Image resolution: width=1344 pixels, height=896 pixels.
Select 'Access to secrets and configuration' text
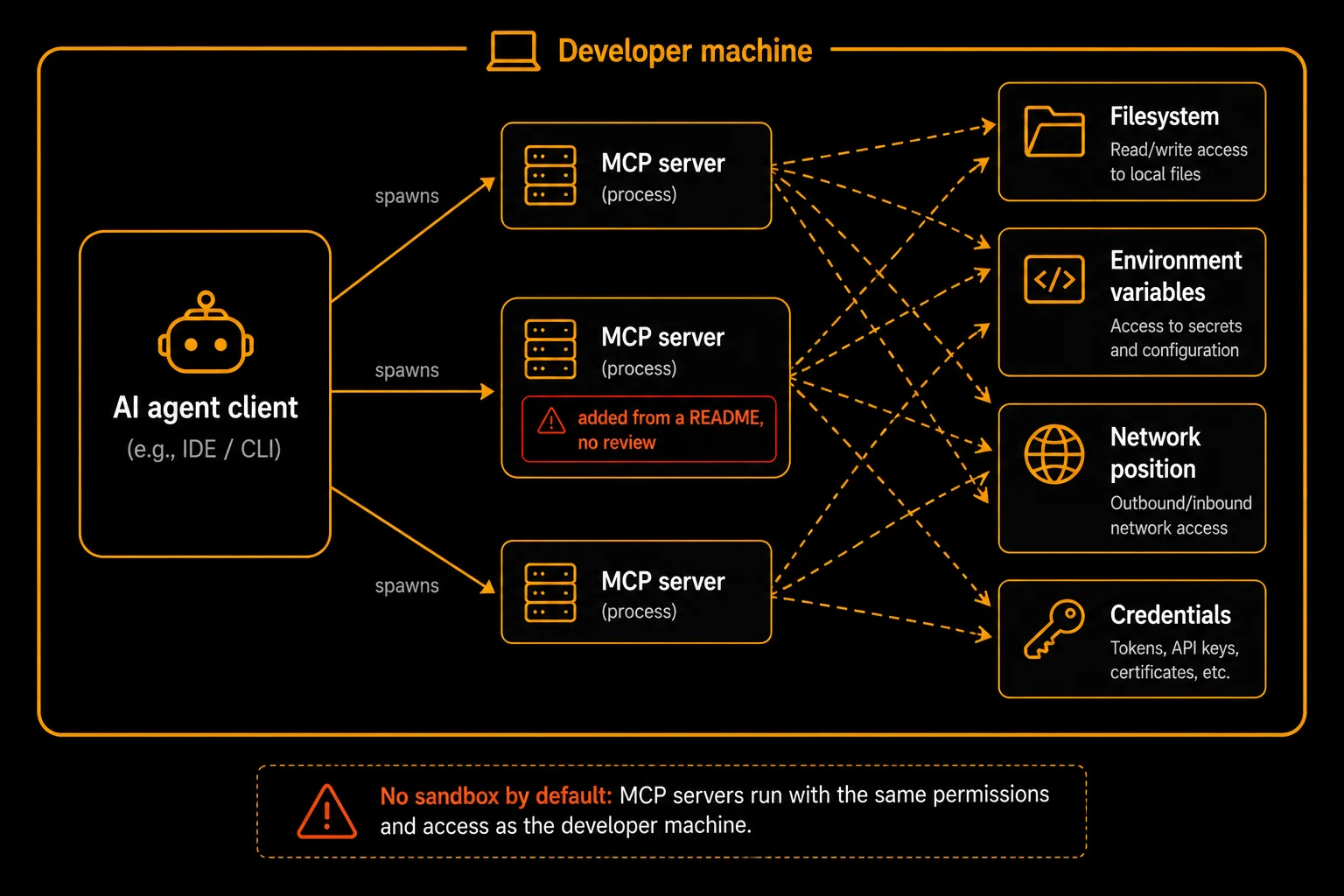click(1176, 338)
